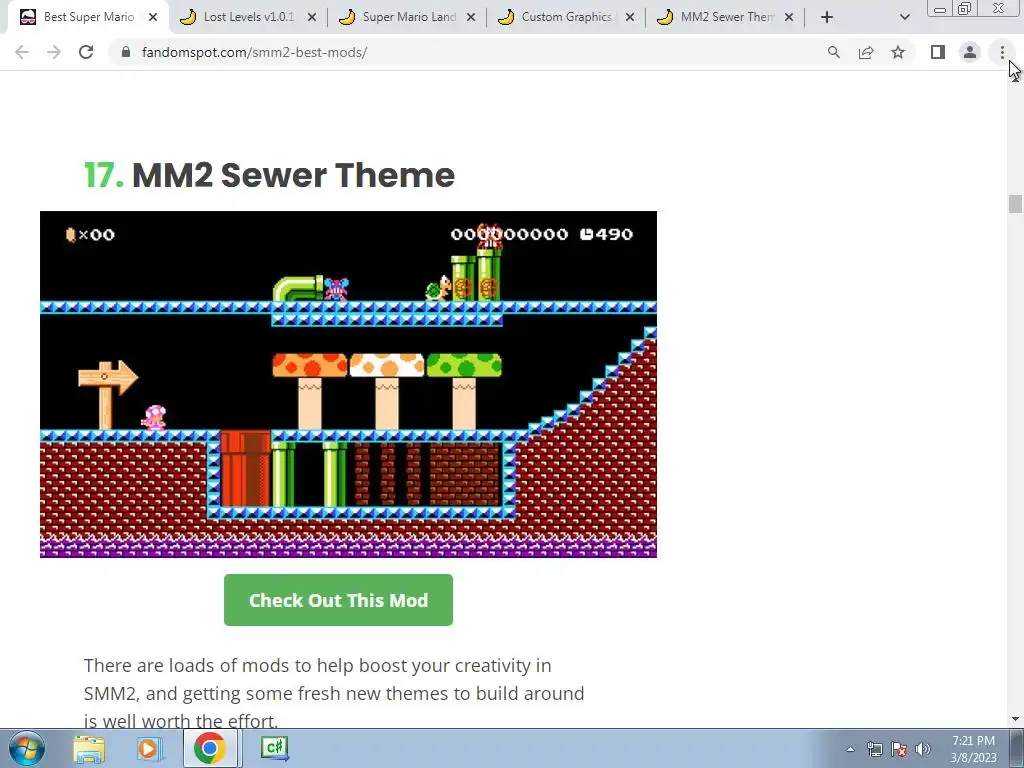Go back to the previous page
Viewport: 1024px width, 768px height.
coord(22,52)
